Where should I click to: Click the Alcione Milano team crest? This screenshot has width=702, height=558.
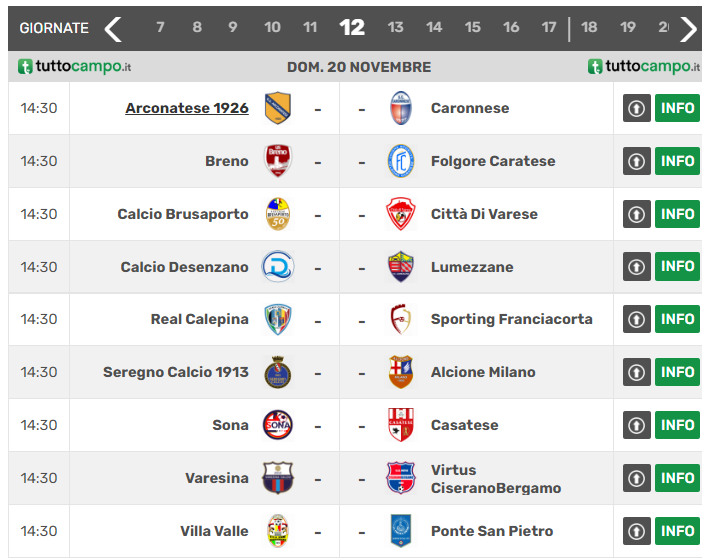click(x=400, y=372)
